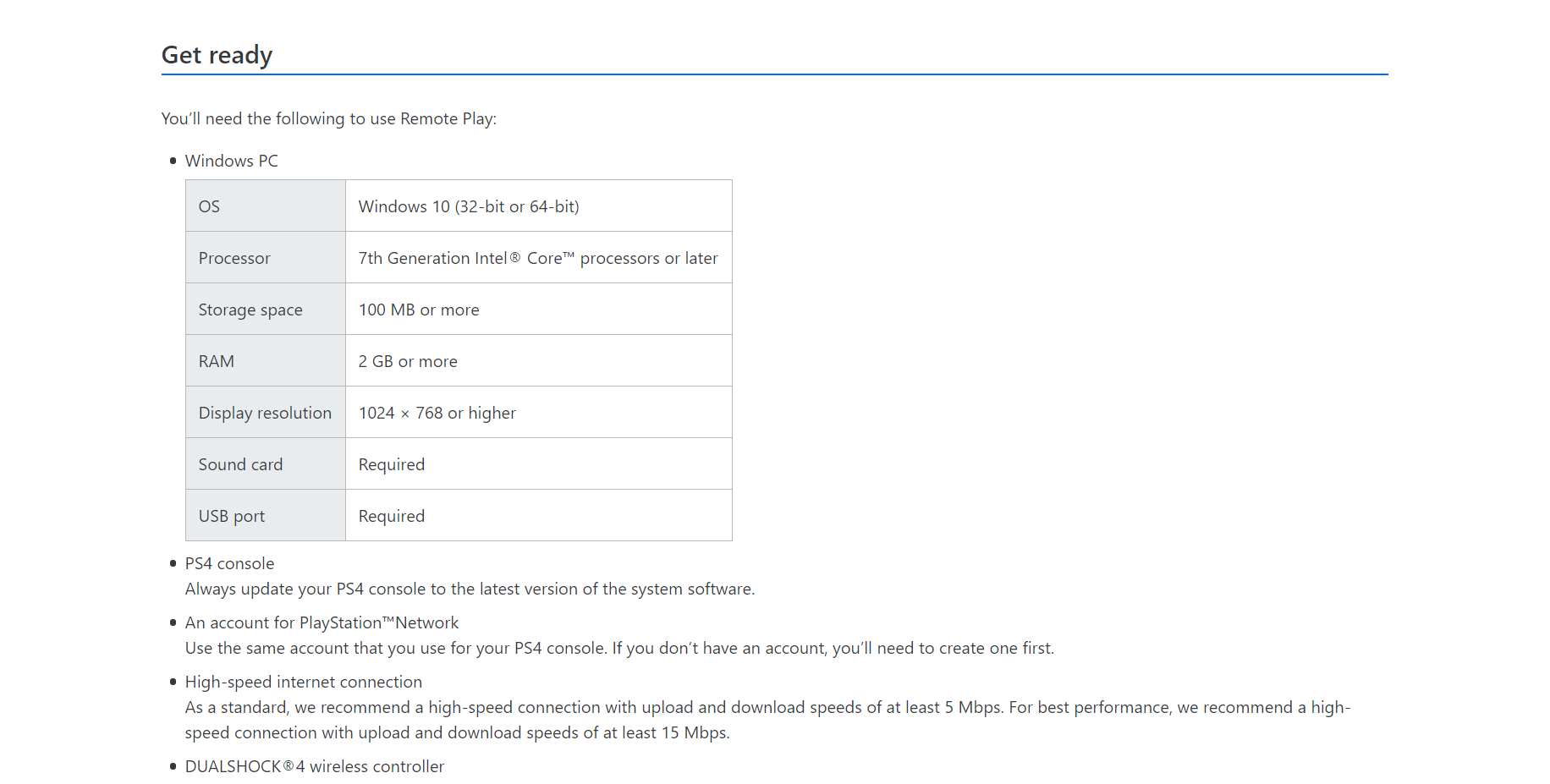
Task: Click the 'Processor' row label
Action: click(x=234, y=259)
